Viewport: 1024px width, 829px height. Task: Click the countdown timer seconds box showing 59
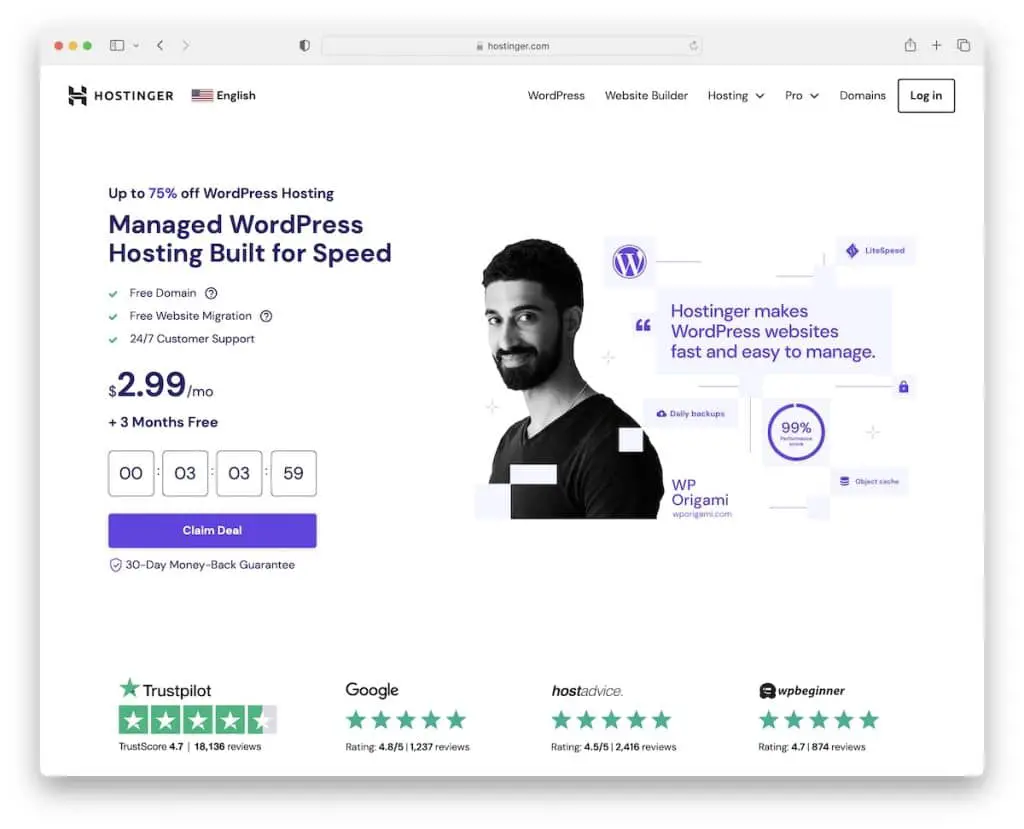293,473
